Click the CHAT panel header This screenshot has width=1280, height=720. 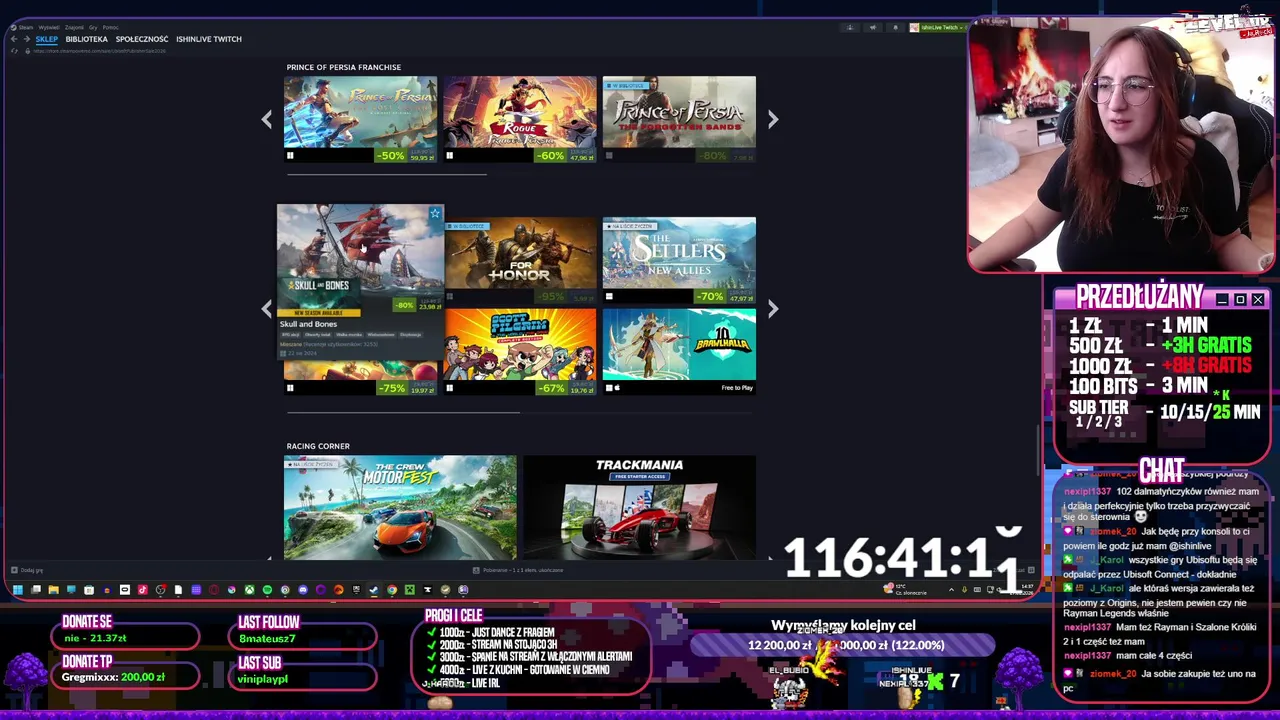coord(1161,470)
